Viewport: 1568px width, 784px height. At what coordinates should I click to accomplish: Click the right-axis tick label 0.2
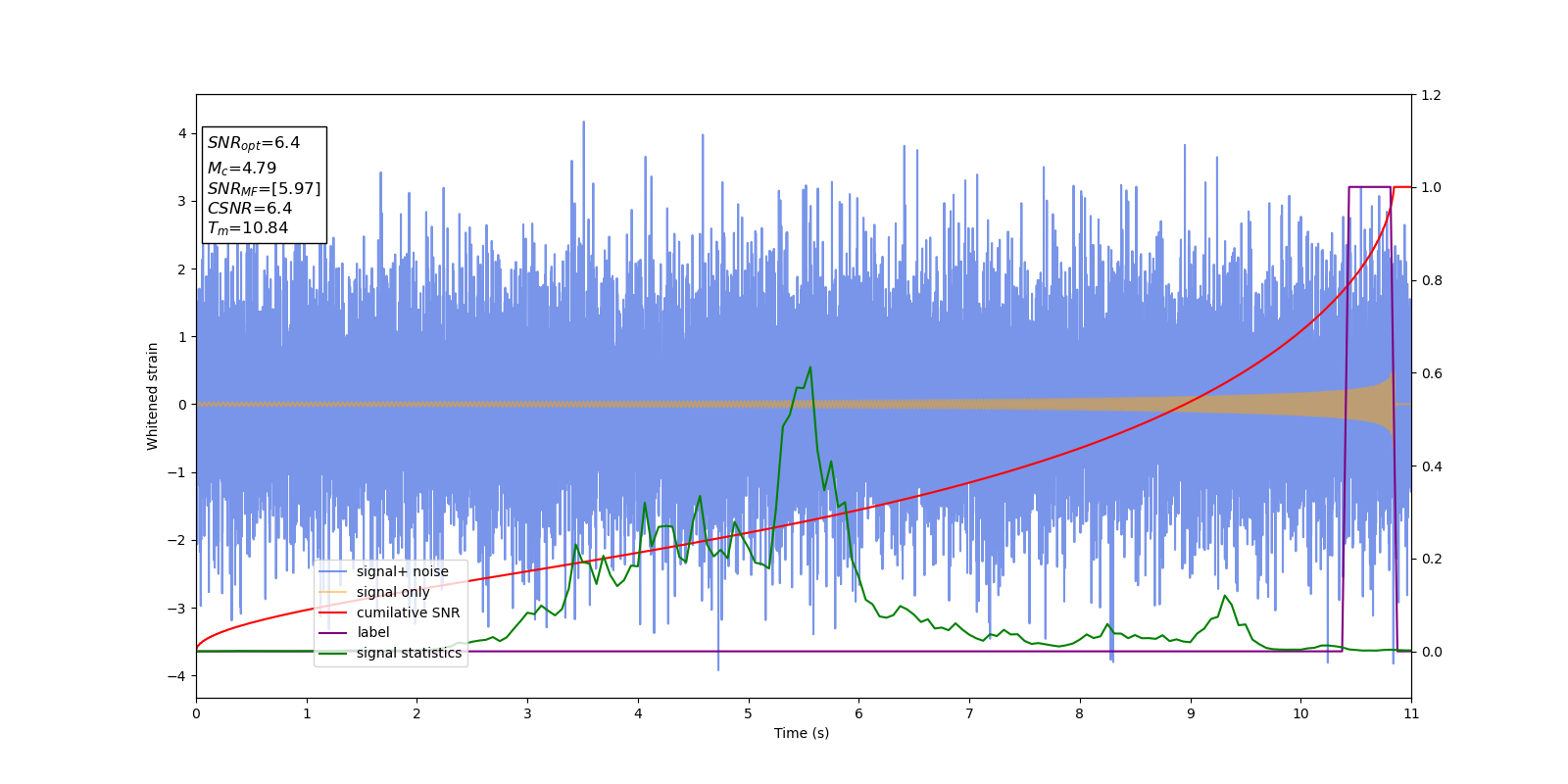[x=1431, y=559]
